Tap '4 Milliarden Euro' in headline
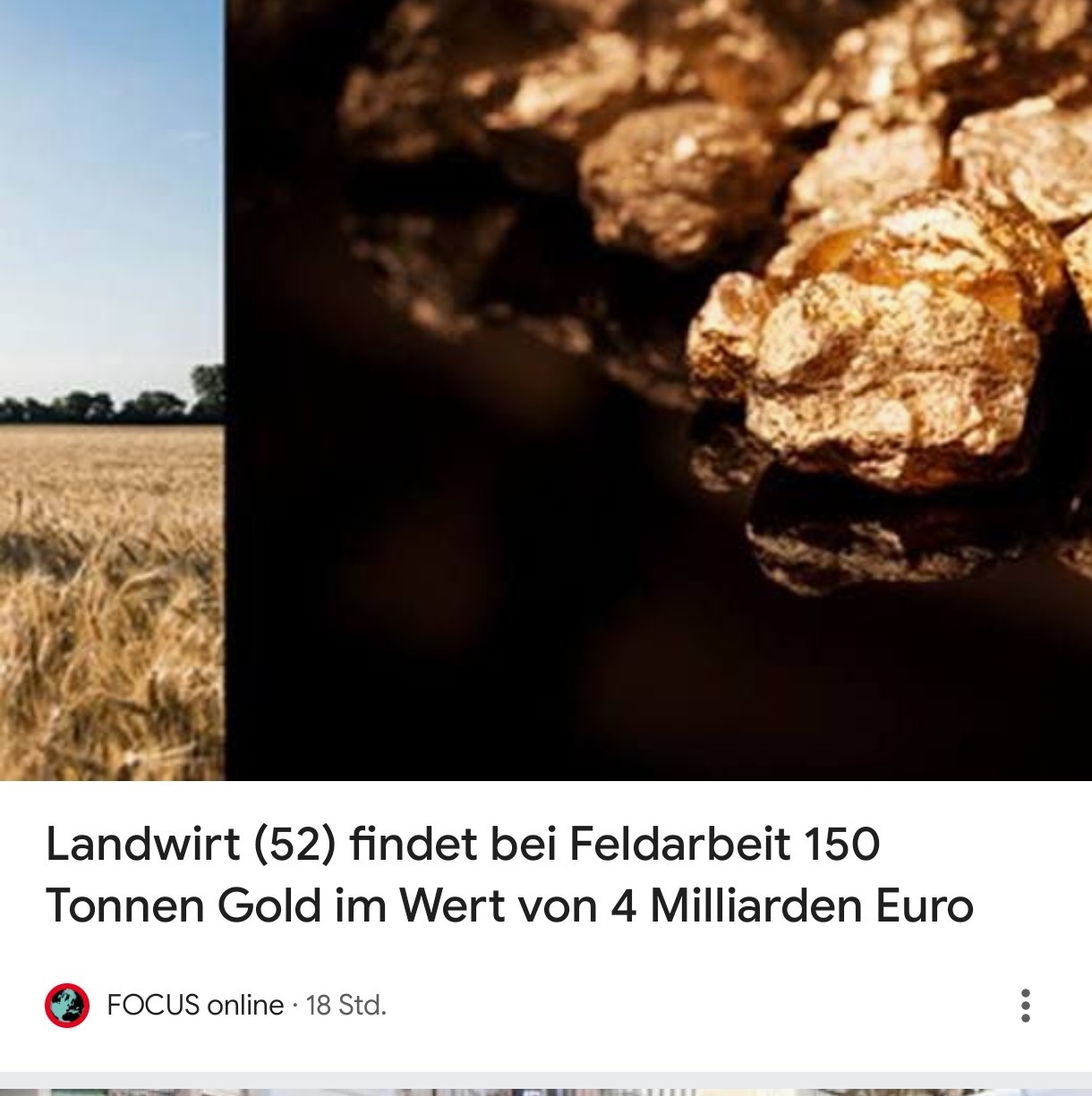This screenshot has height=1096, width=1092. 792,905
